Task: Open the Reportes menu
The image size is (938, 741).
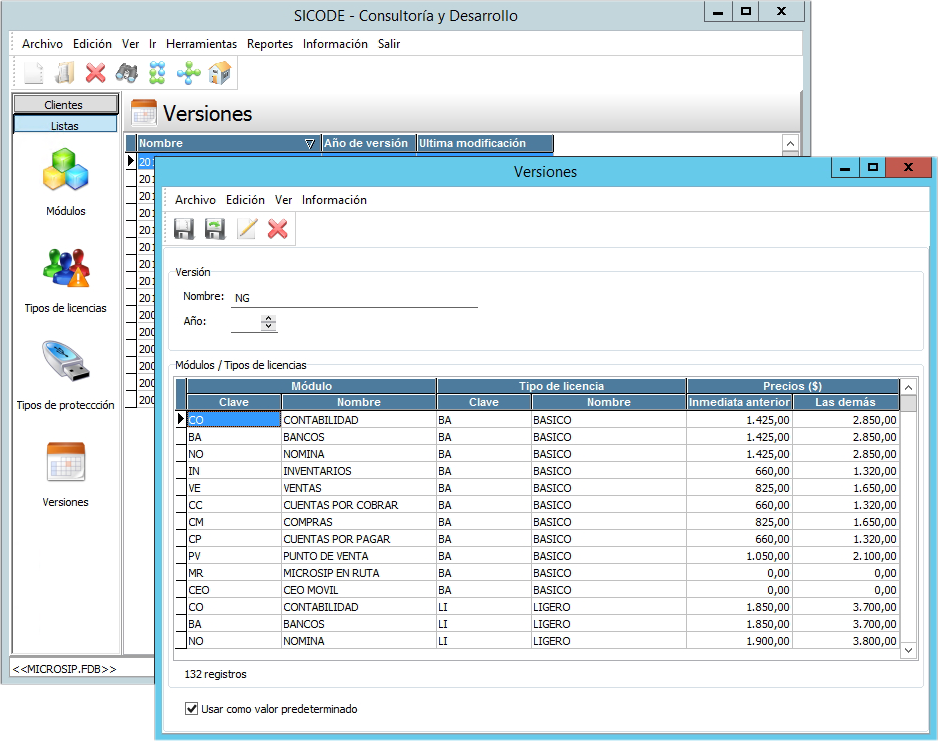Action: (270, 44)
